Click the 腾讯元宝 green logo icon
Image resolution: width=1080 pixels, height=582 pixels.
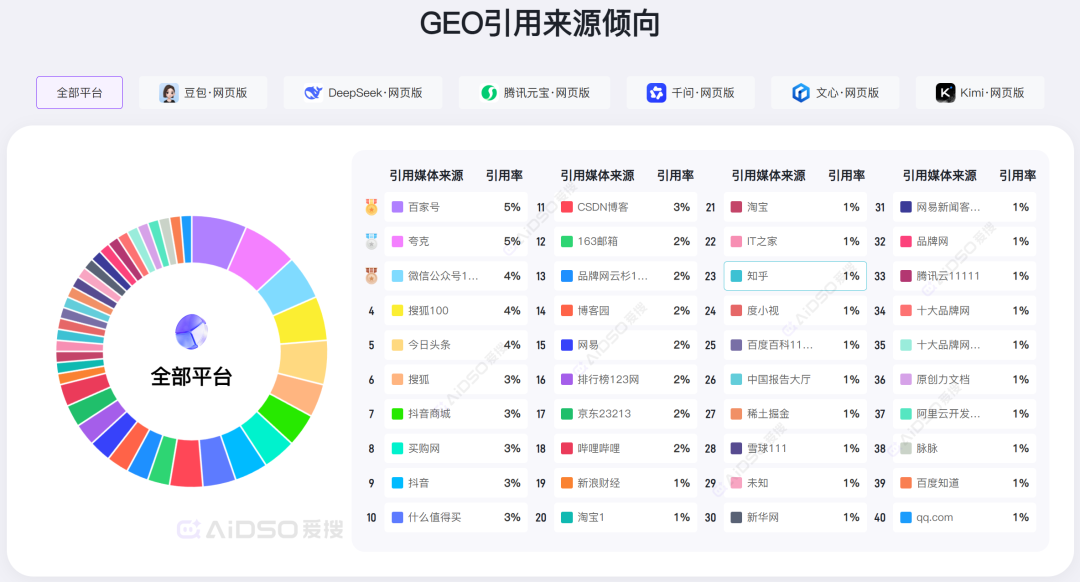click(x=488, y=93)
